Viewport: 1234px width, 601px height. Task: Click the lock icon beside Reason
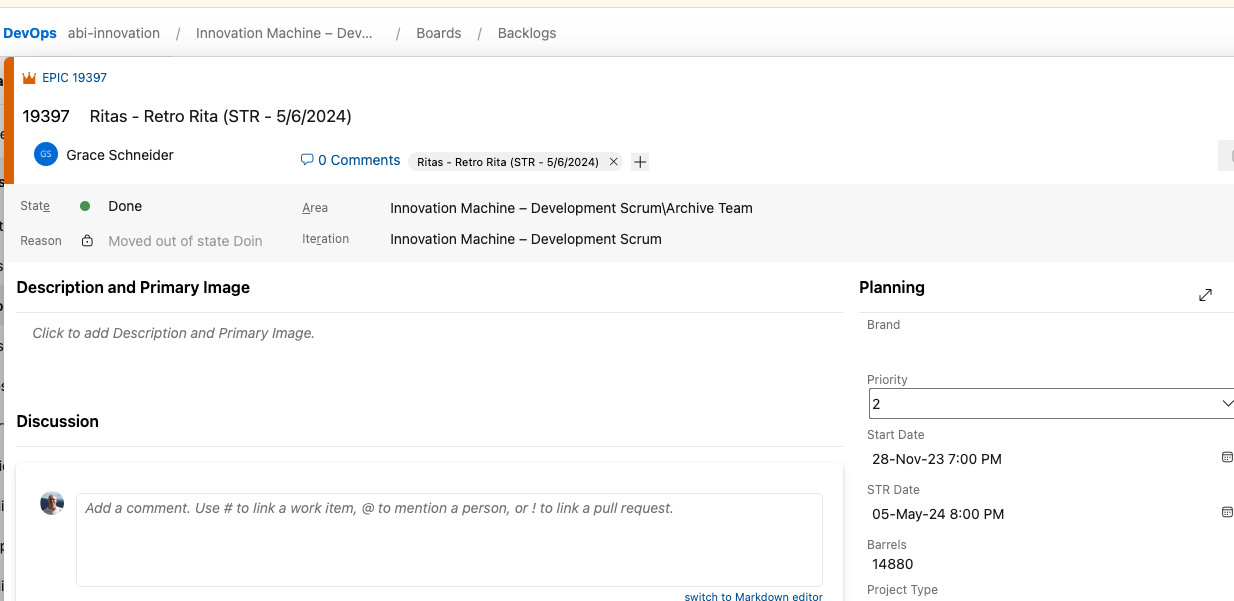86,240
